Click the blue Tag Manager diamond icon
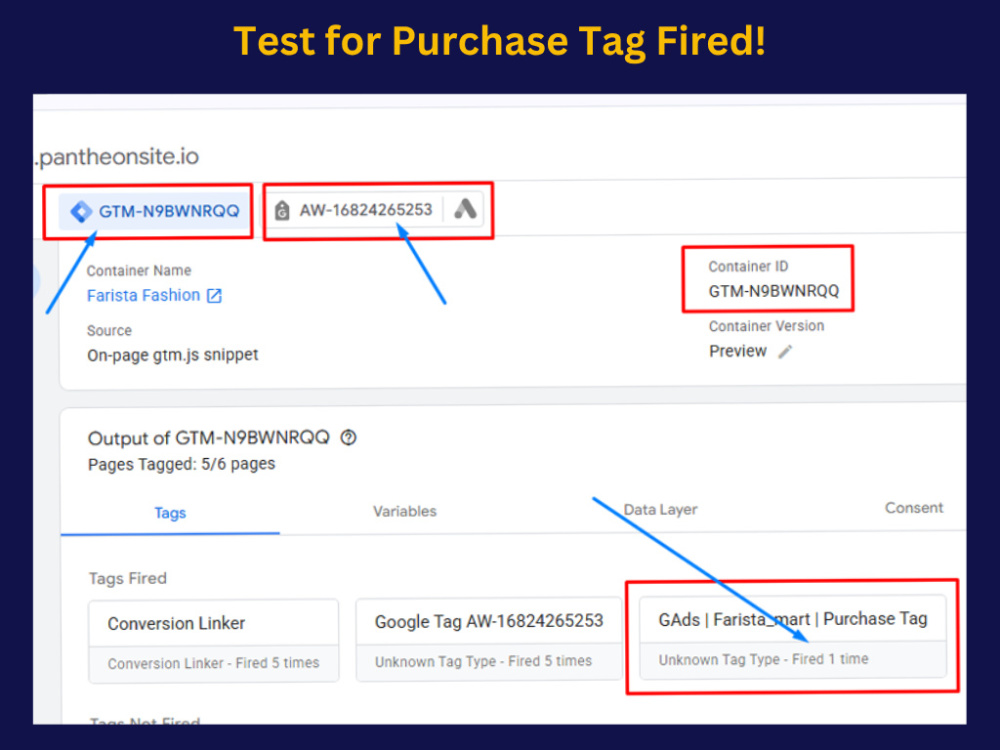This screenshot has width=1000, height=750. coord(81,211)
